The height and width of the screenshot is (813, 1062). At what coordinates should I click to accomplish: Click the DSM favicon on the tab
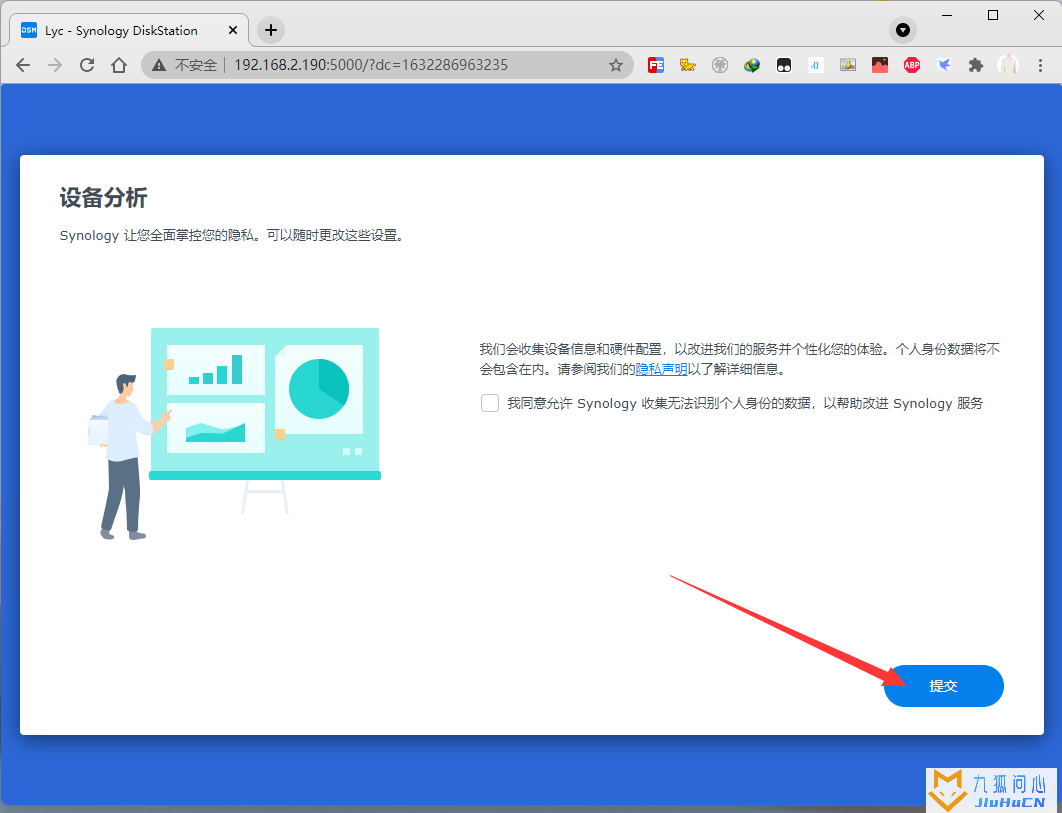point(29,30)
